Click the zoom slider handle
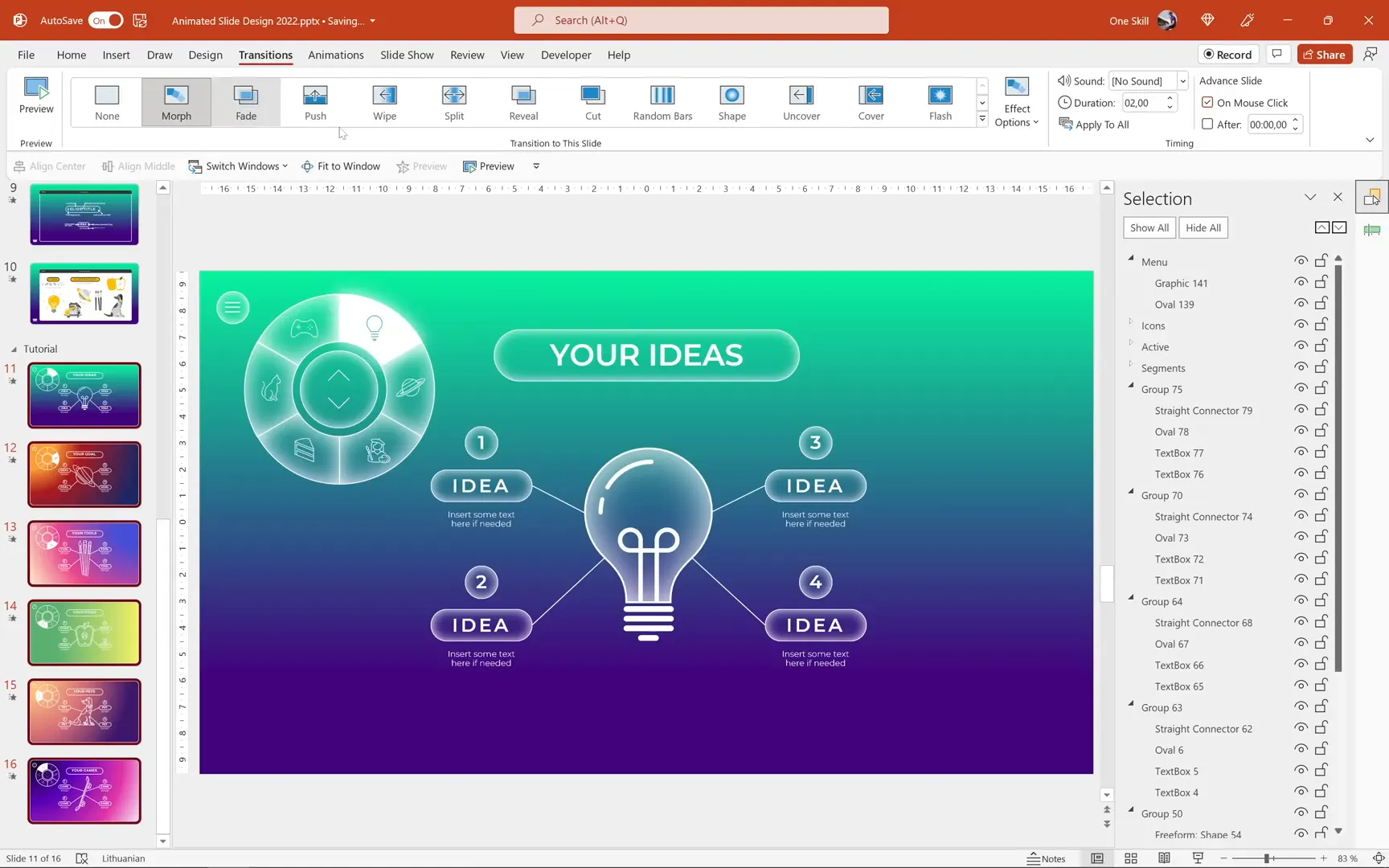The width and height of the screenshot is (1389, 868). (1267, 858)
